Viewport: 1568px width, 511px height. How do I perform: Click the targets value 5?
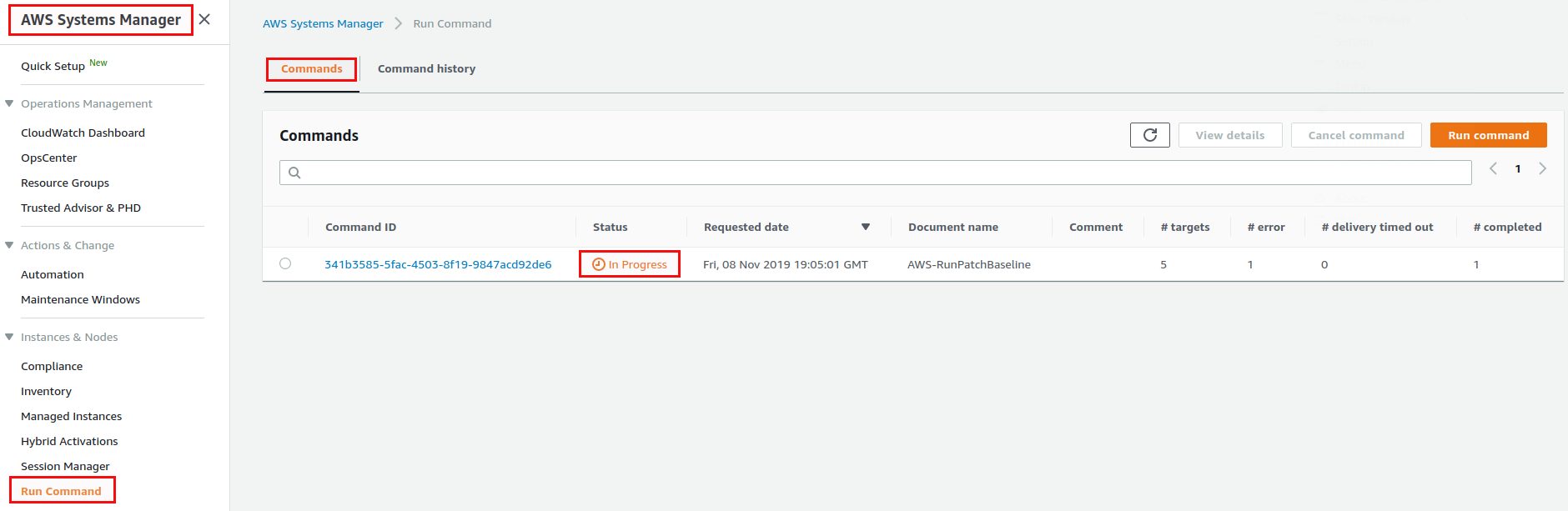[x=1163, y=264]
